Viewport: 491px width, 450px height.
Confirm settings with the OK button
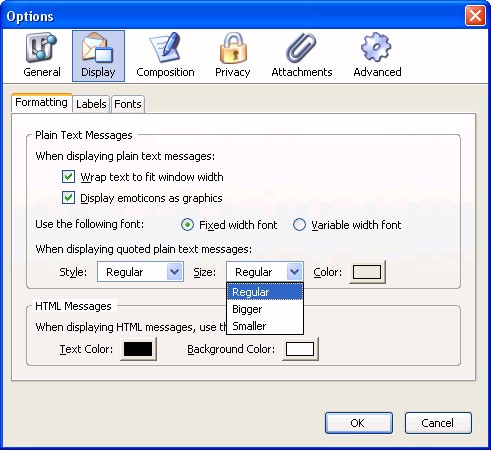359,423
